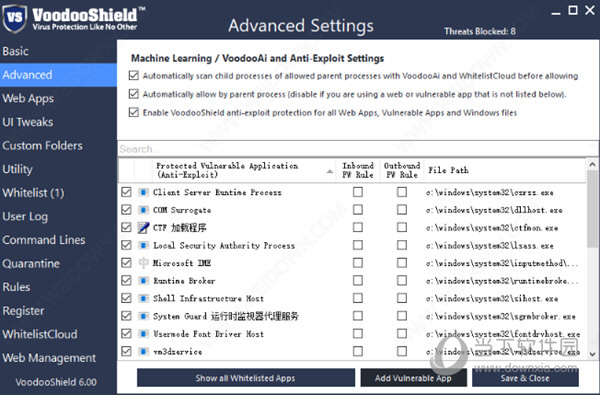Click the COM Surrogate row icon
Viewport: 600px width, 395px height.
click(x=143, y=210)
